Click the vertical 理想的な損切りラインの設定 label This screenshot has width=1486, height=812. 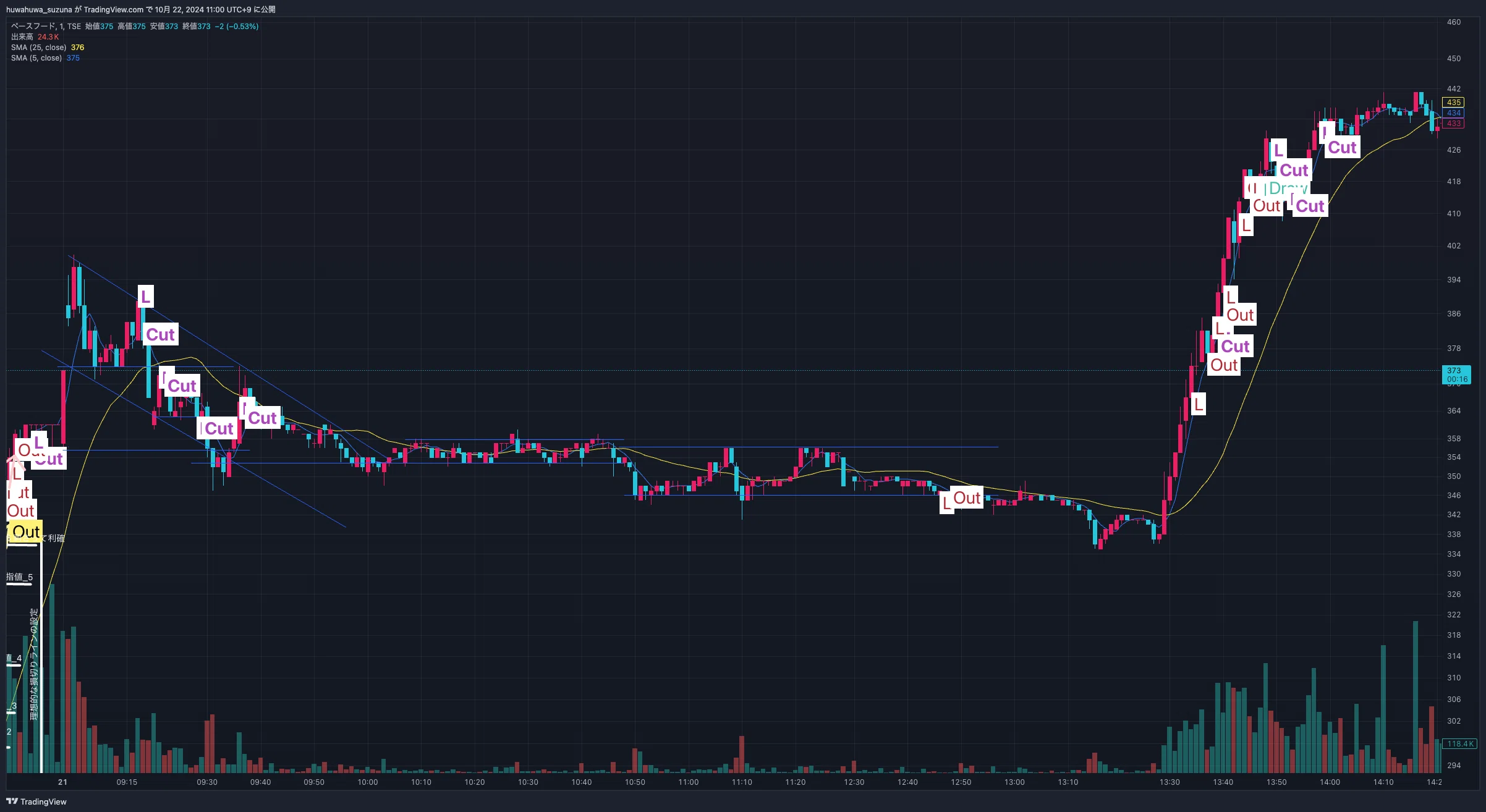pyautogui.click(x=34, y=664)
